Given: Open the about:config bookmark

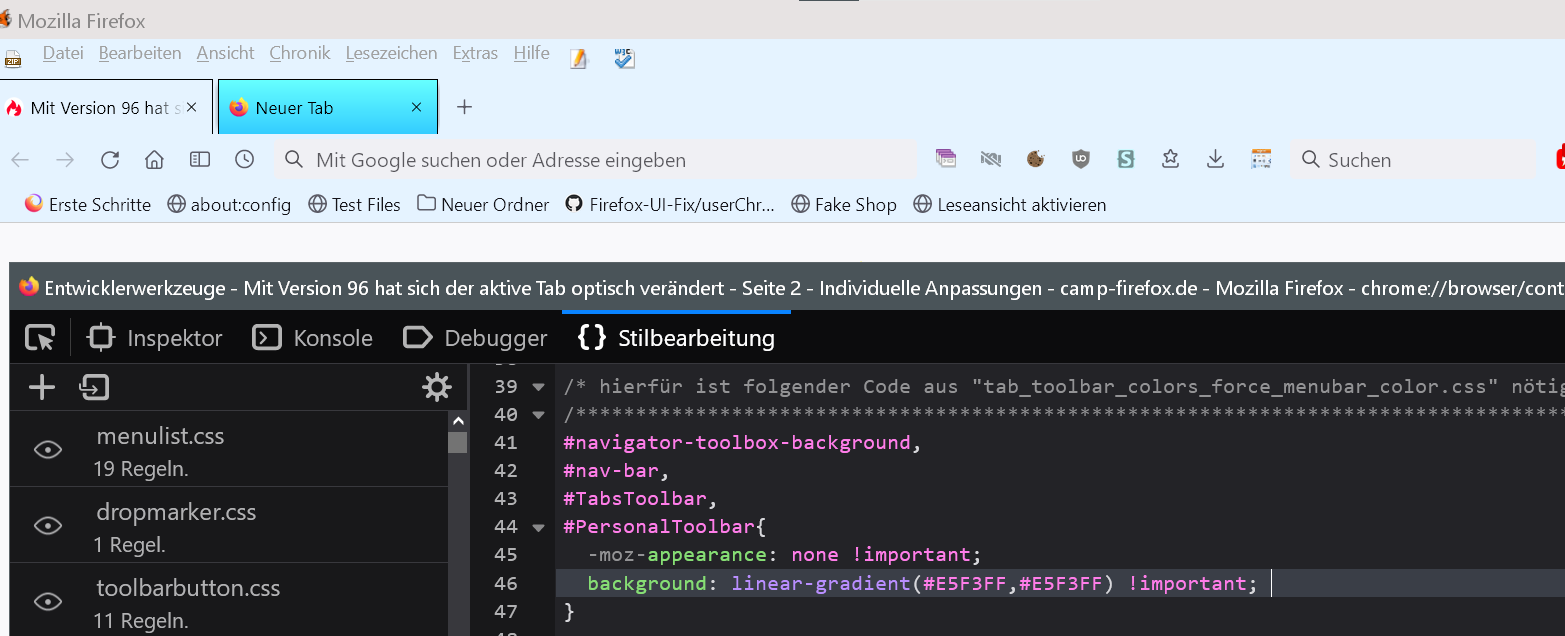Looking at the screenshot, I should (x=229, y=205).
